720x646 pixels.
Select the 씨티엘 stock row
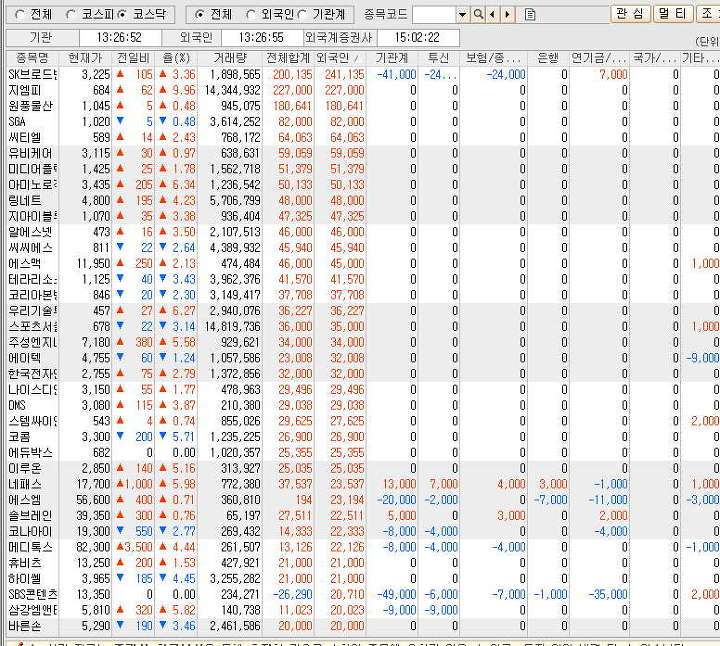(x=363, y=137)
